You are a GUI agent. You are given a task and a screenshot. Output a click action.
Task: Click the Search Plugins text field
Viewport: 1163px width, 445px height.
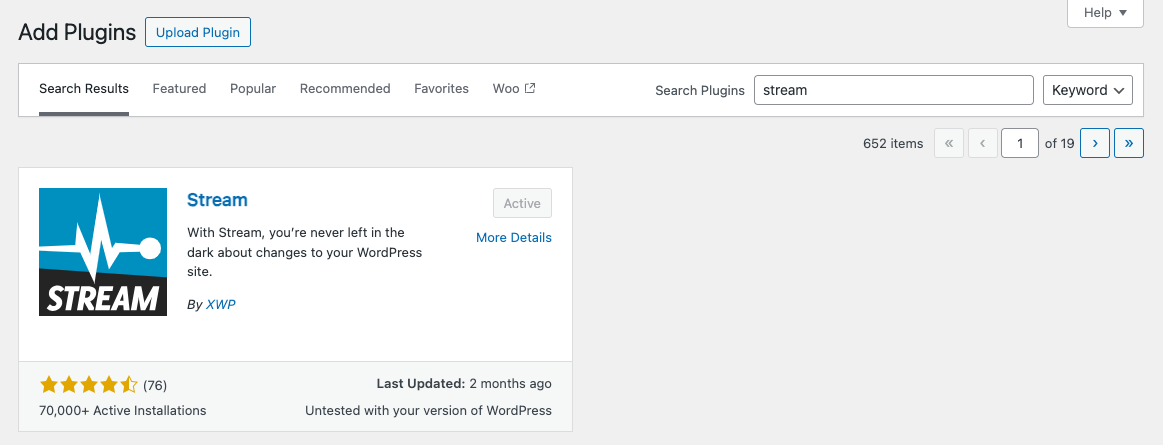[x=893, y=90]
